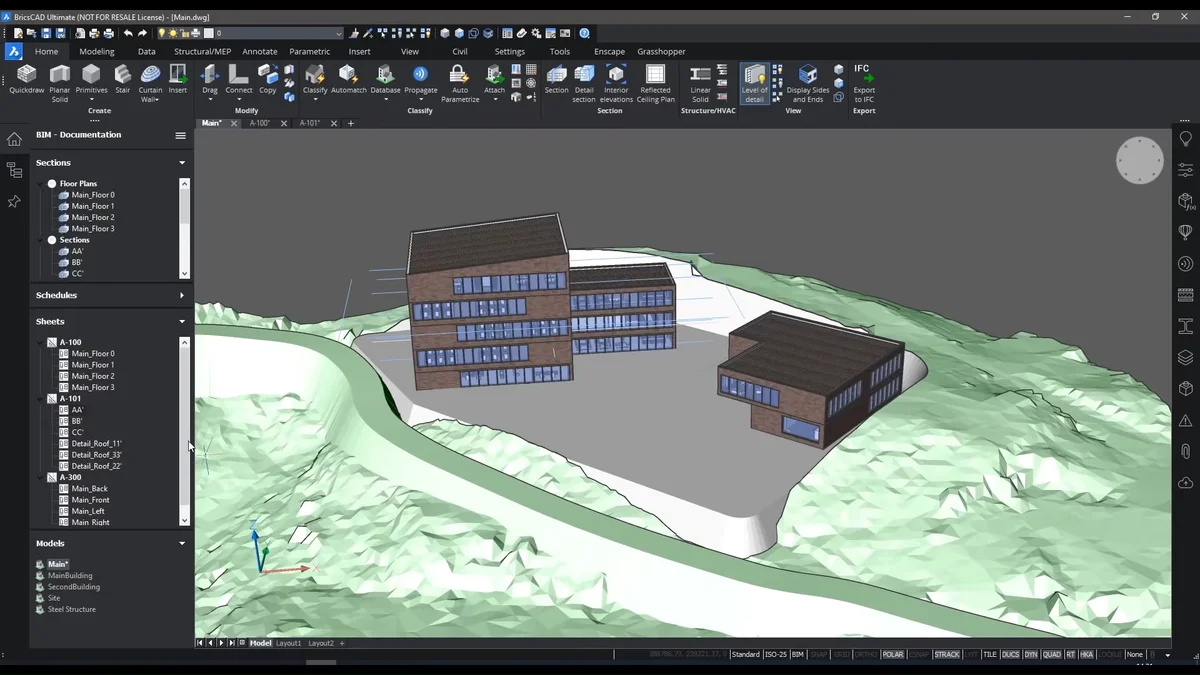Viewport: 1200px width, 675px height.
Task: Select MainBuilding in the Models list
Action: 70,576
